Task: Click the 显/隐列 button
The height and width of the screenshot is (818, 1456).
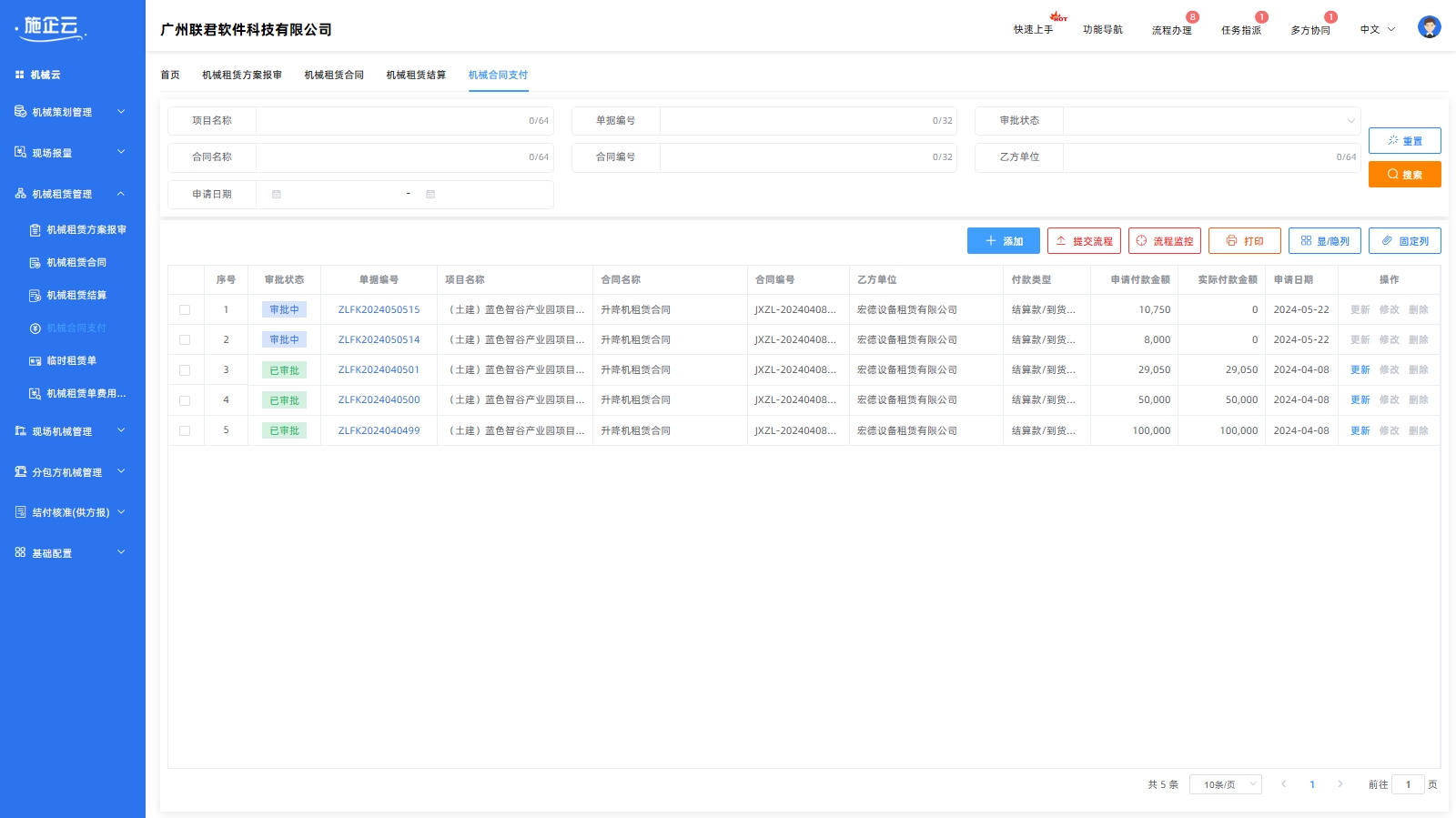Action: [x=1325, y=240]
